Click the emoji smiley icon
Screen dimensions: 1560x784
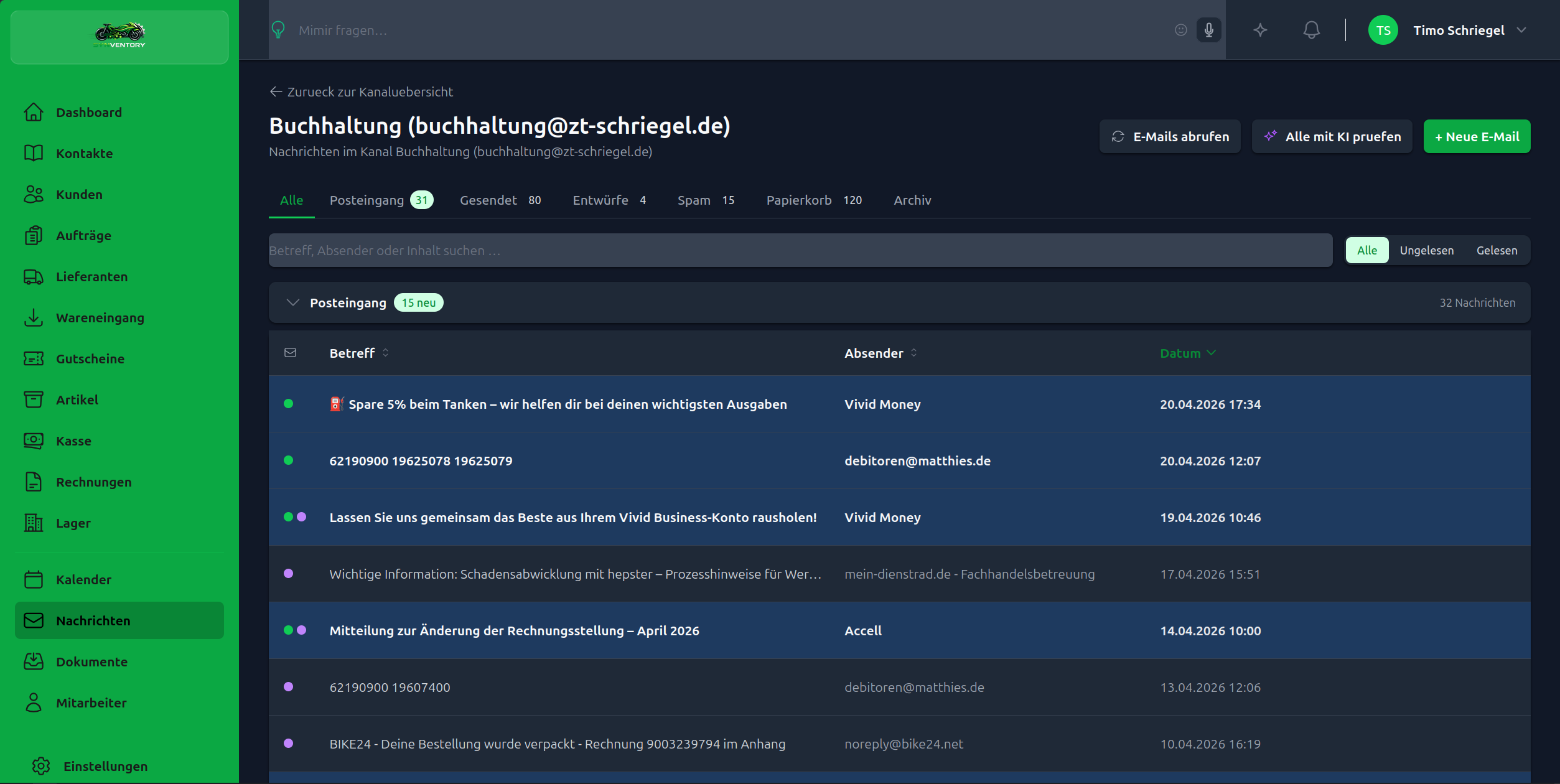click(x=1180, y=30)
